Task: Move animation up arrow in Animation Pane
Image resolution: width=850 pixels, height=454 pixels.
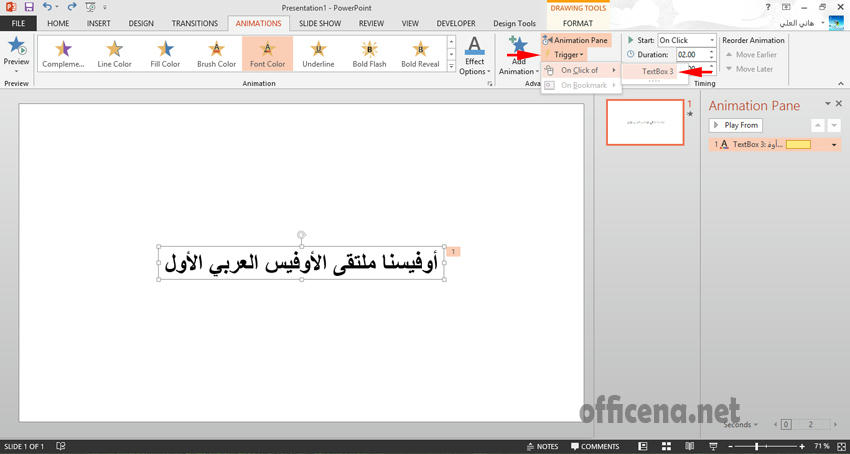Action: tap(817, 125)
